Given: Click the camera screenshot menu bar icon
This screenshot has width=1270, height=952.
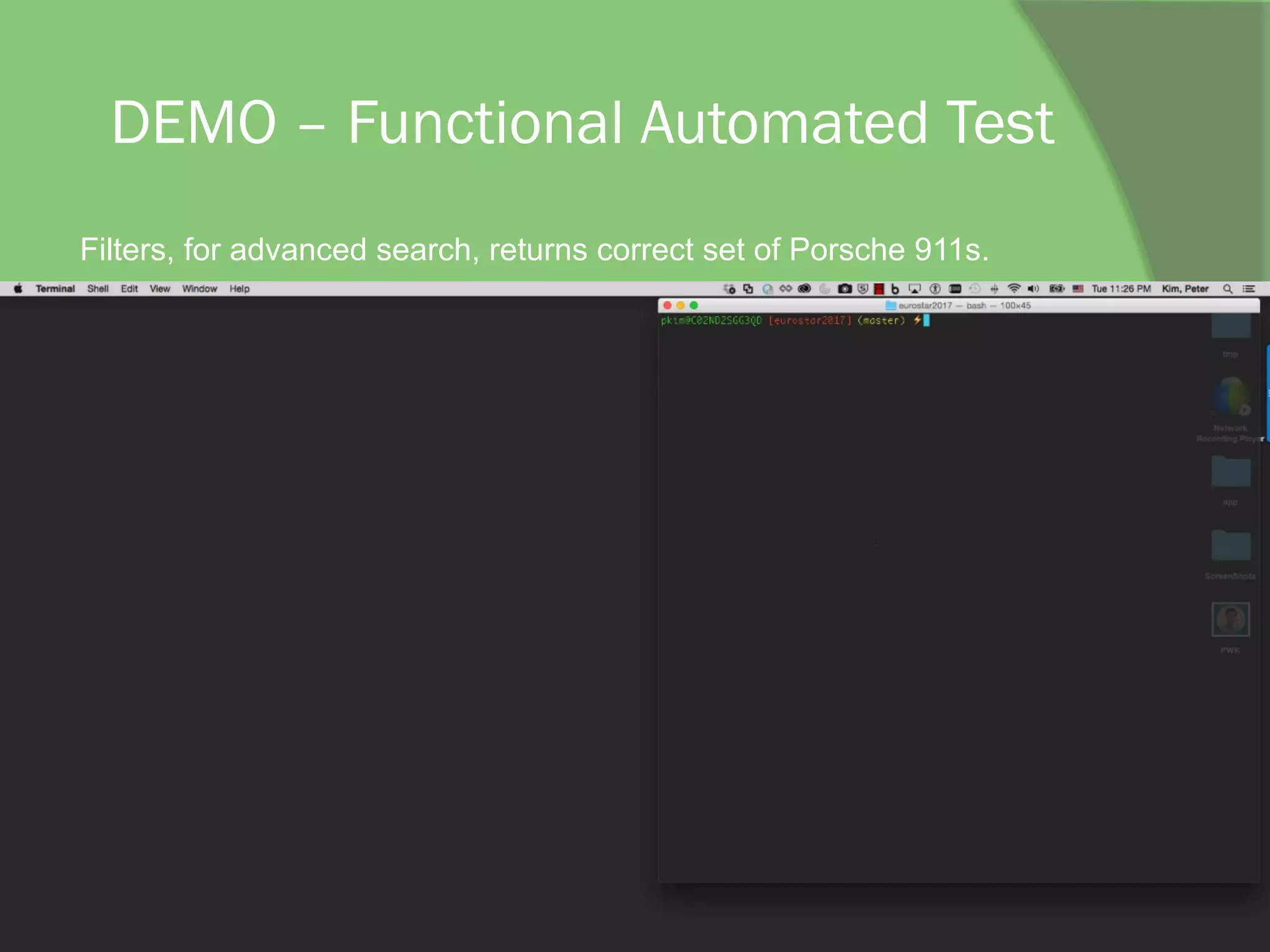Looking at the screenshot, I should tap(845, 289).
